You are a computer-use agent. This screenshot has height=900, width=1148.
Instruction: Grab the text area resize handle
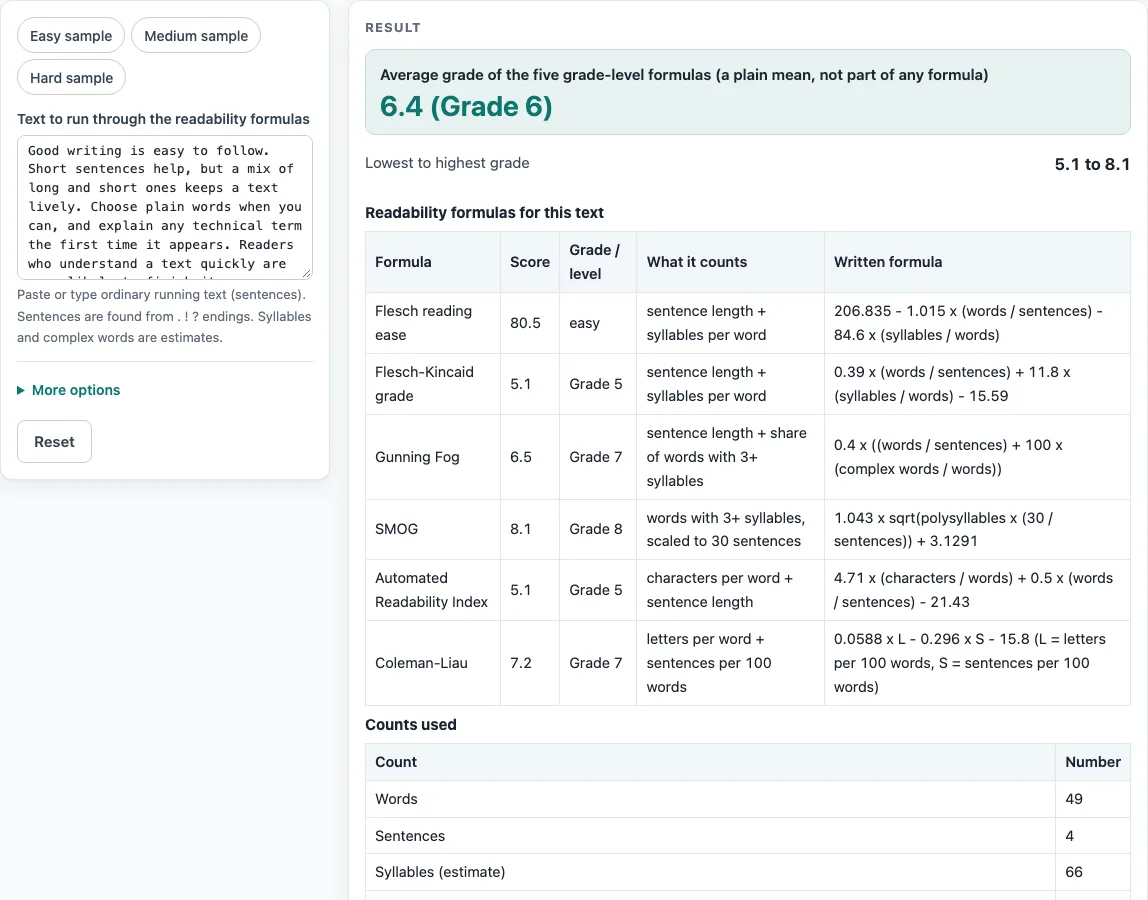pyautogui.click(x=307, y=273)
